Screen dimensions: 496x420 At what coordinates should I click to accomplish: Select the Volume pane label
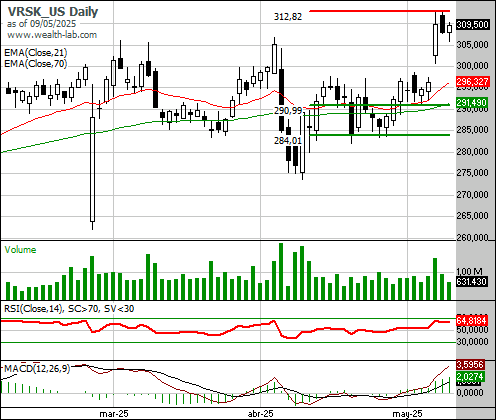pos(20,250)
